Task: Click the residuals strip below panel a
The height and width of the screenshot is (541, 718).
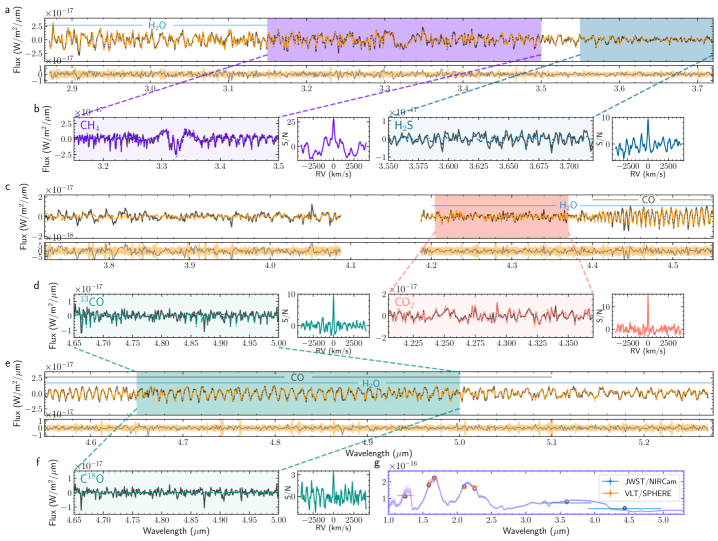Action: (x=381, y=74)
